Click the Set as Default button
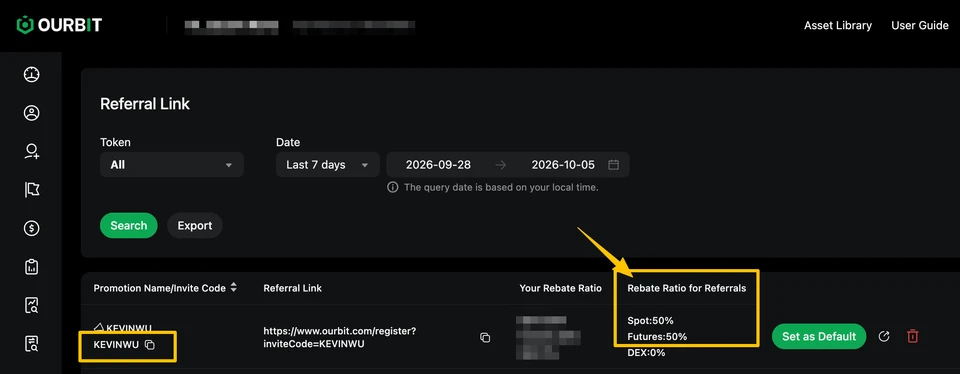 pyautogui.click(x=819, y=336)
